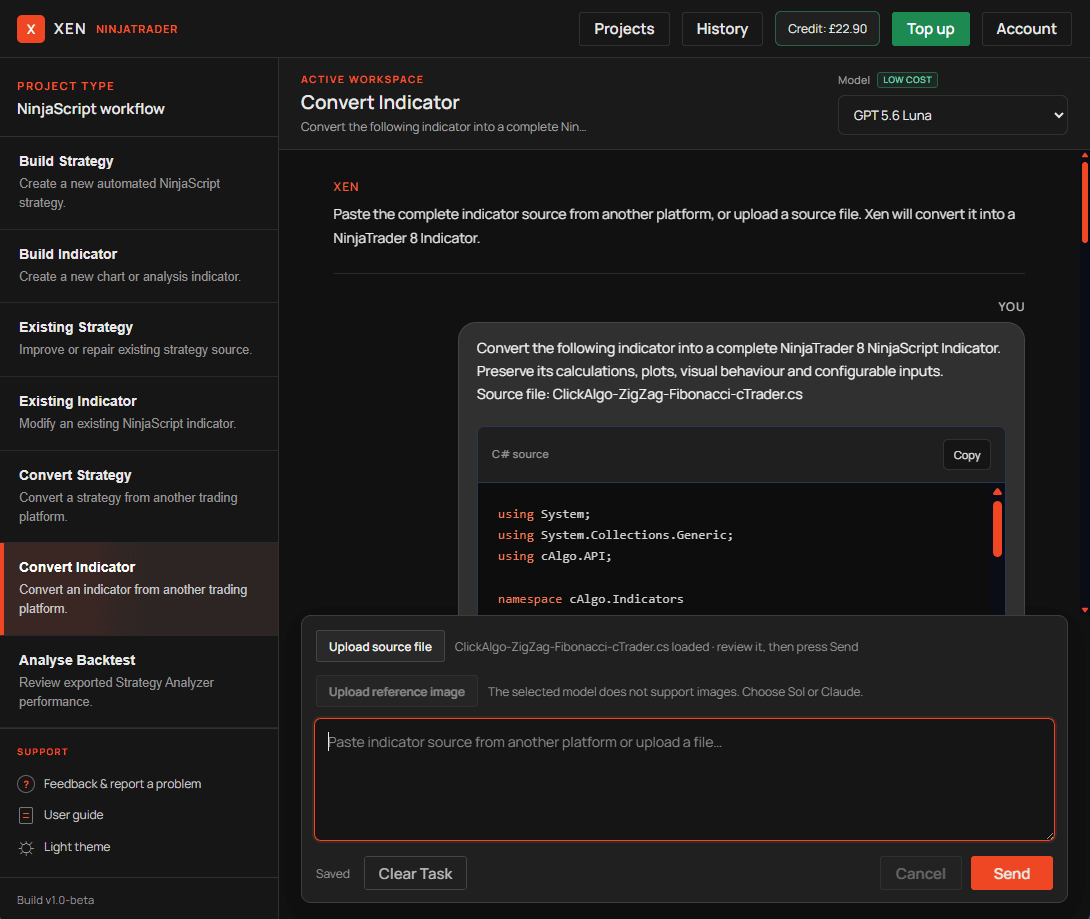
Task: Click the Credit: £22.90 balance button
Action: click(827, 29)
